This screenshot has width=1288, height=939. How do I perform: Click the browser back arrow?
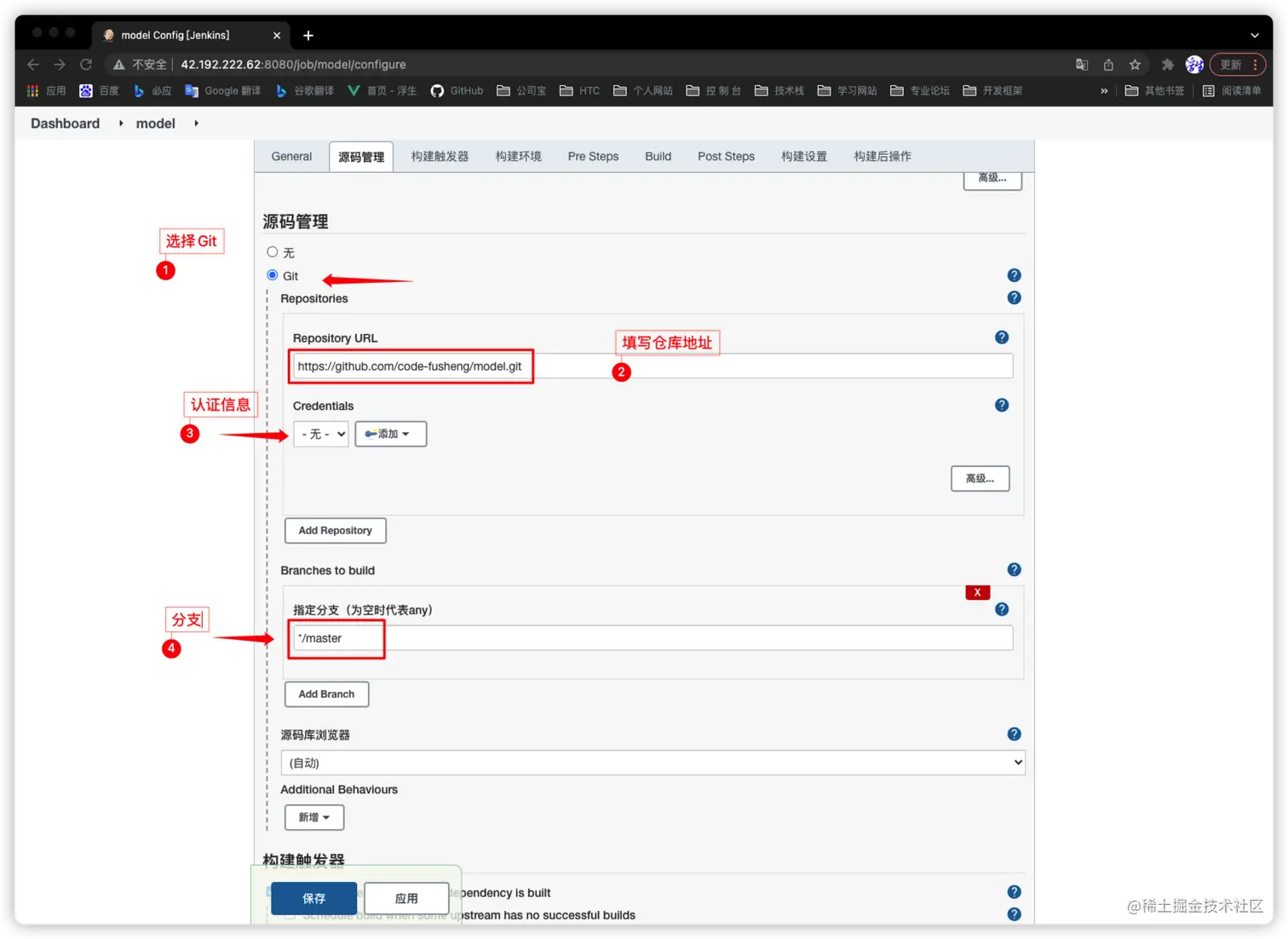point(33,65)
